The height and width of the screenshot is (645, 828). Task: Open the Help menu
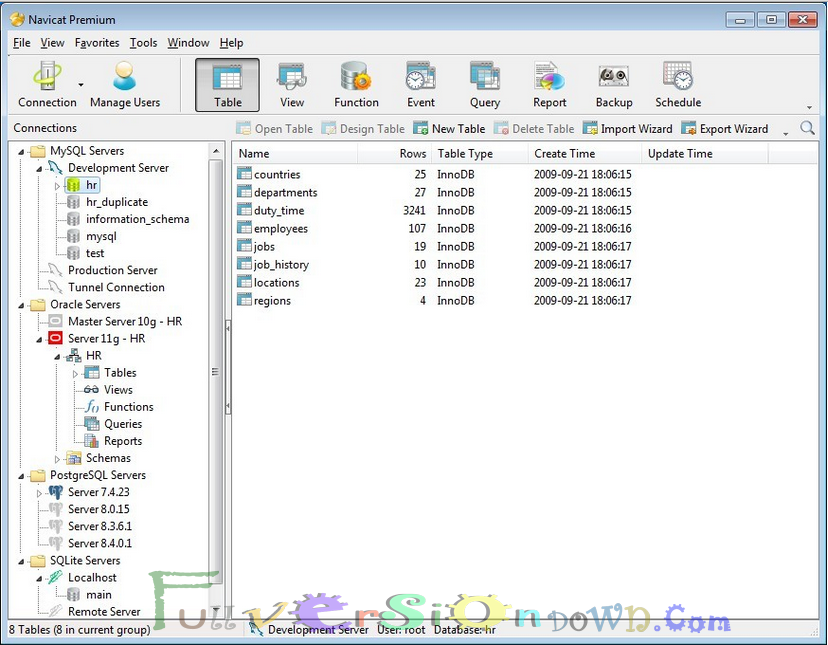tap(231, 43)
